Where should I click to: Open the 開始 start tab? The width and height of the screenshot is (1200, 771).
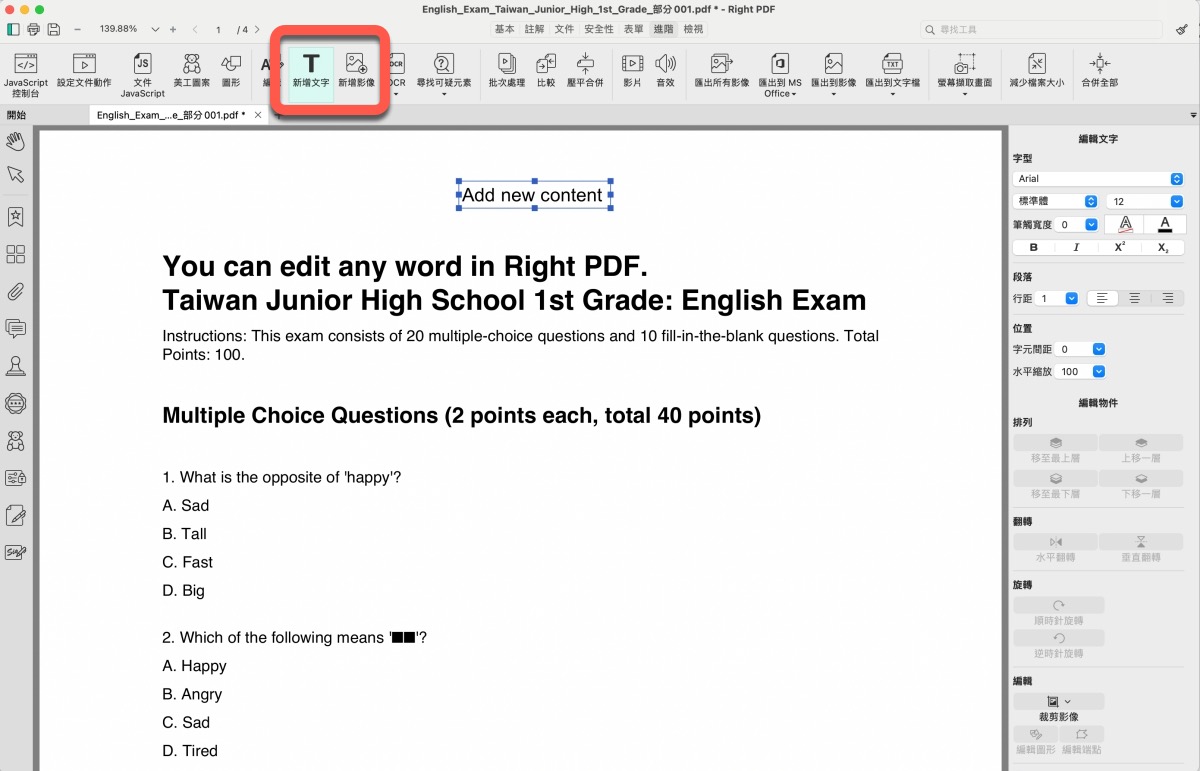pyautogui.click(x=16, y=115)
